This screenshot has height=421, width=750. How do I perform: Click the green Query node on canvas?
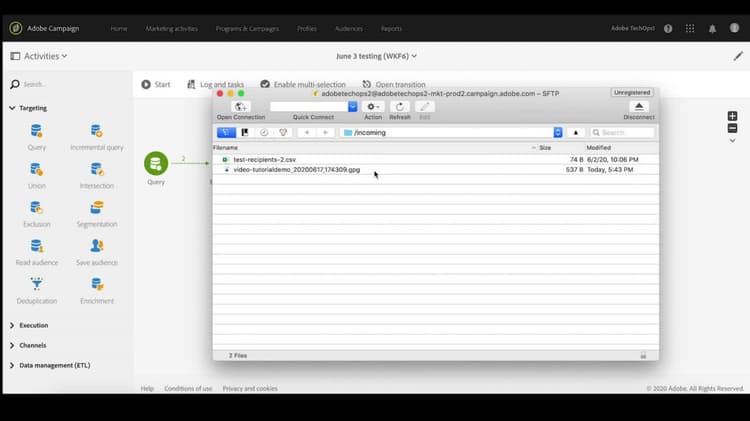tap(156, 164)
